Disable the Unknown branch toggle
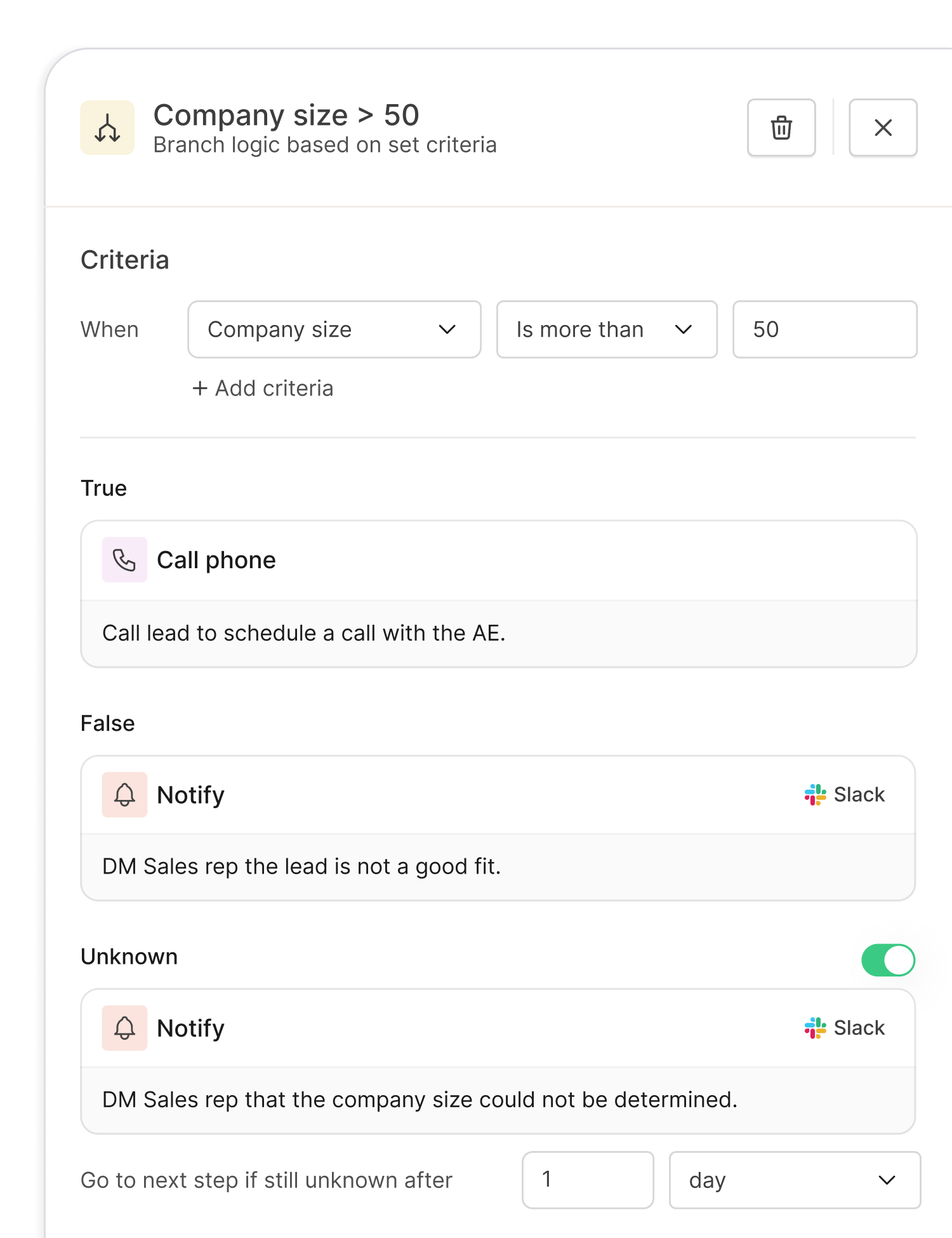This screenshot has width=952, height=1238. pyautogui.click(x=887, y=959)
